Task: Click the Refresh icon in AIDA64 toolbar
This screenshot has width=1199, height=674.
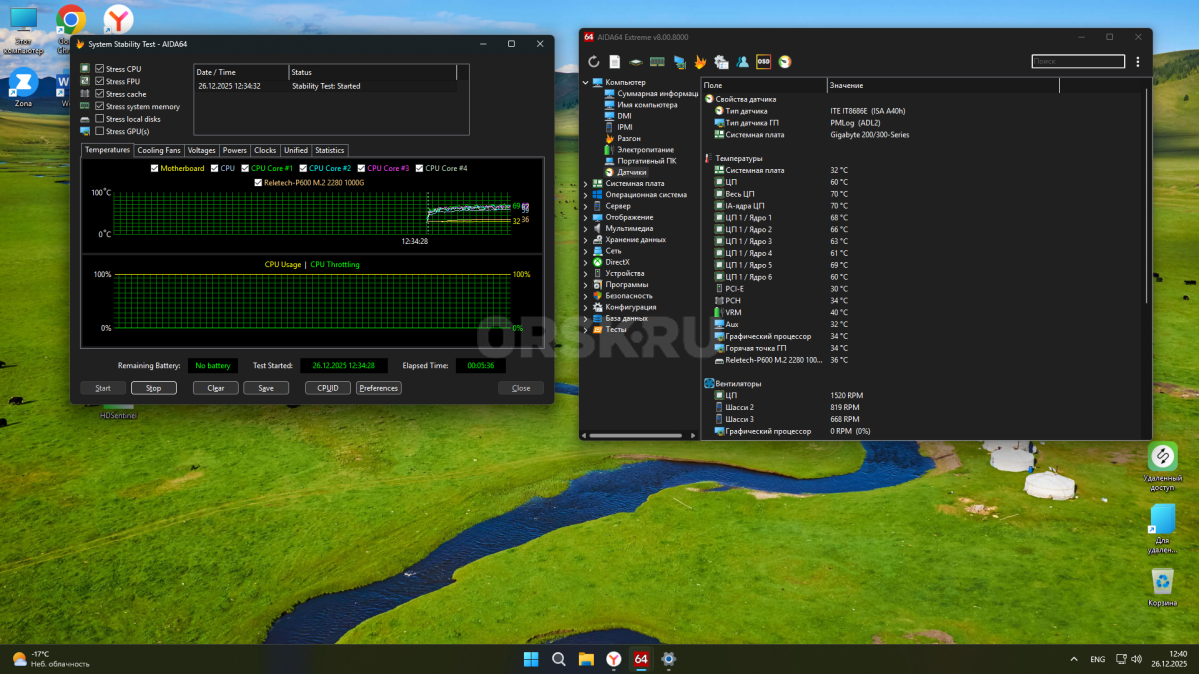Action: [594, 62]
